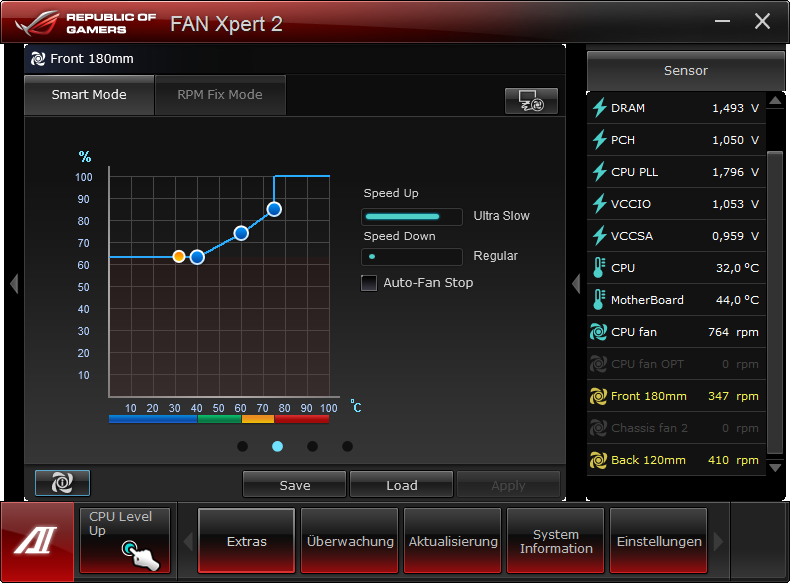This screenshot has height=583, width=790.
Task: Click the CPU fan sensor icon
Action: click(x=599, y=332)
